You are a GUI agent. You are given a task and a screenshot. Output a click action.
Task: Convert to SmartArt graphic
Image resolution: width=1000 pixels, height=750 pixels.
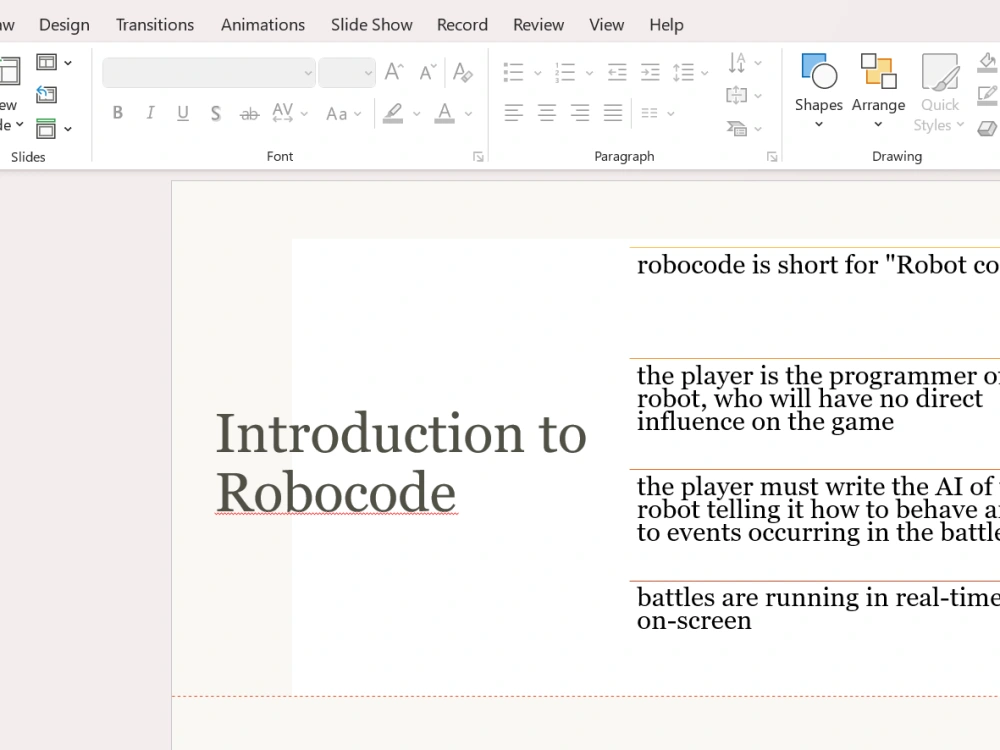pyautogui.click(x=744, y=129)
